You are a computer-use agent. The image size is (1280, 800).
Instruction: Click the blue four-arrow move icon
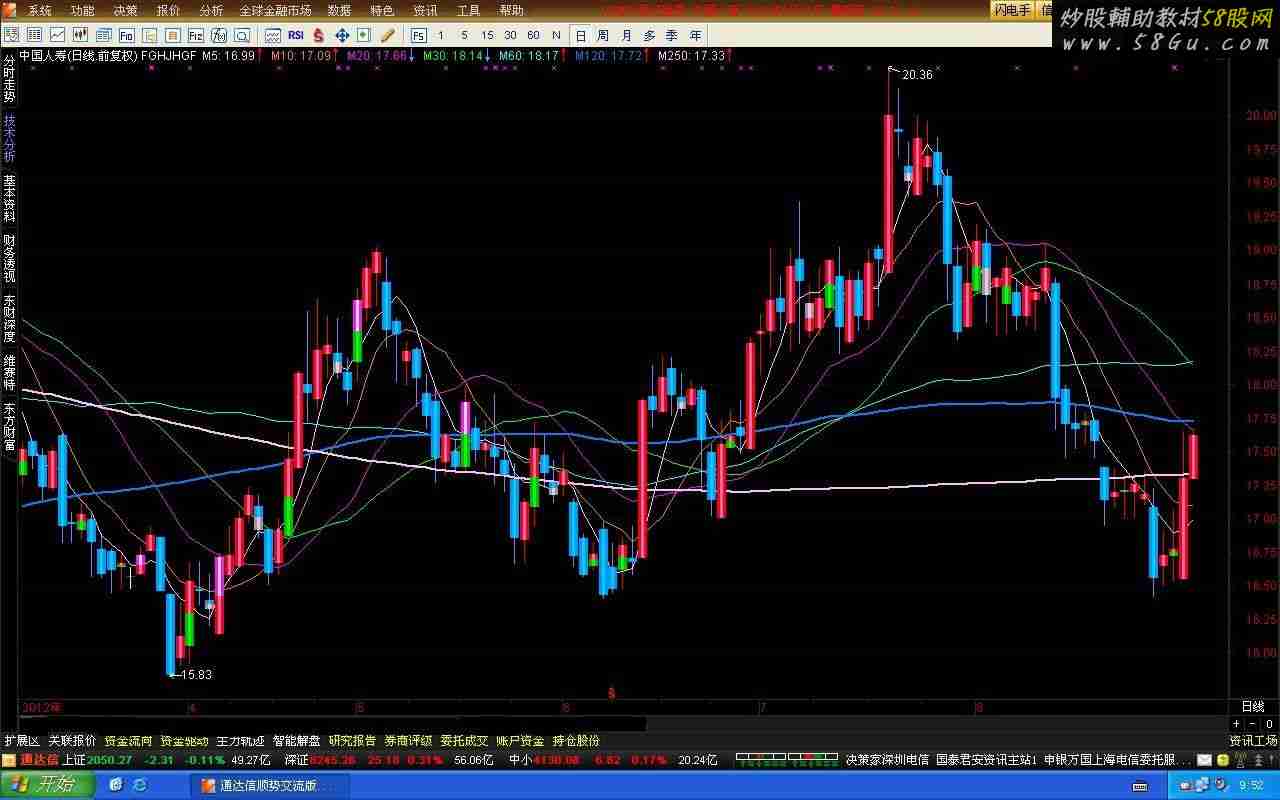click(x=341, y=35)
